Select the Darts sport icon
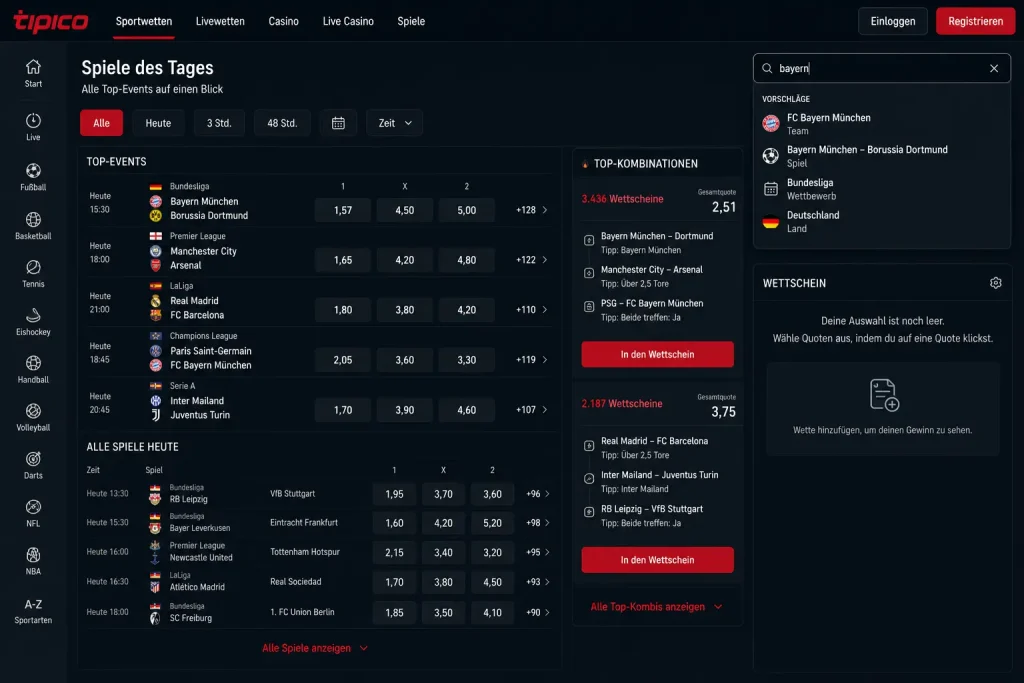This screenshot has height=683, width=1024. point(33,459)
